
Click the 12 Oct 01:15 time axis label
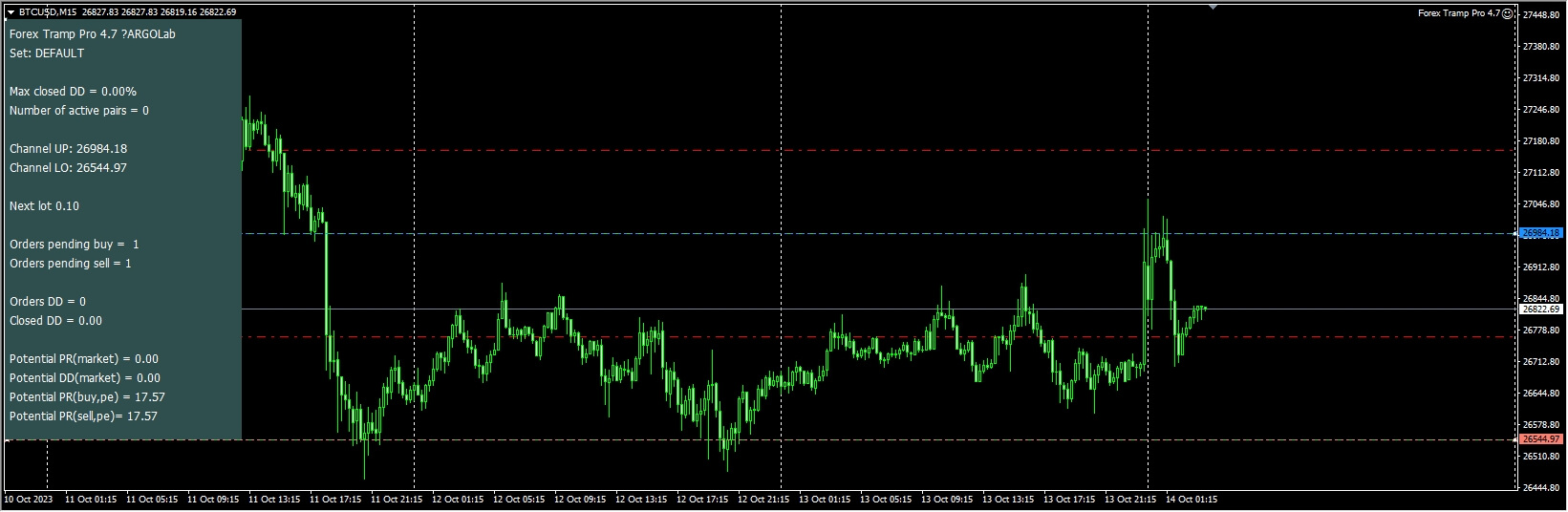click(458, 500)
